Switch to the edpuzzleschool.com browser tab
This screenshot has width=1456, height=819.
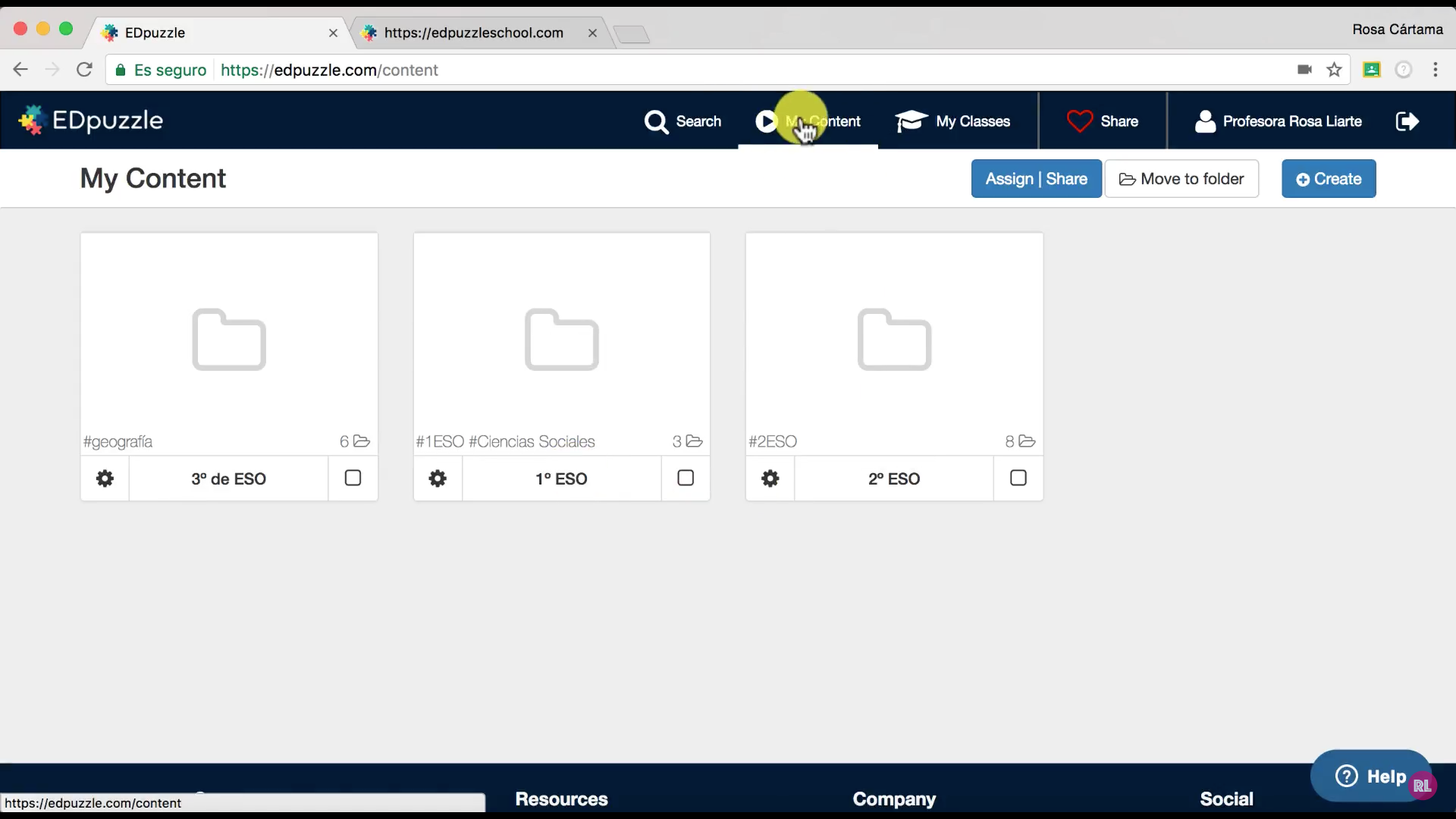click(473, 33)
